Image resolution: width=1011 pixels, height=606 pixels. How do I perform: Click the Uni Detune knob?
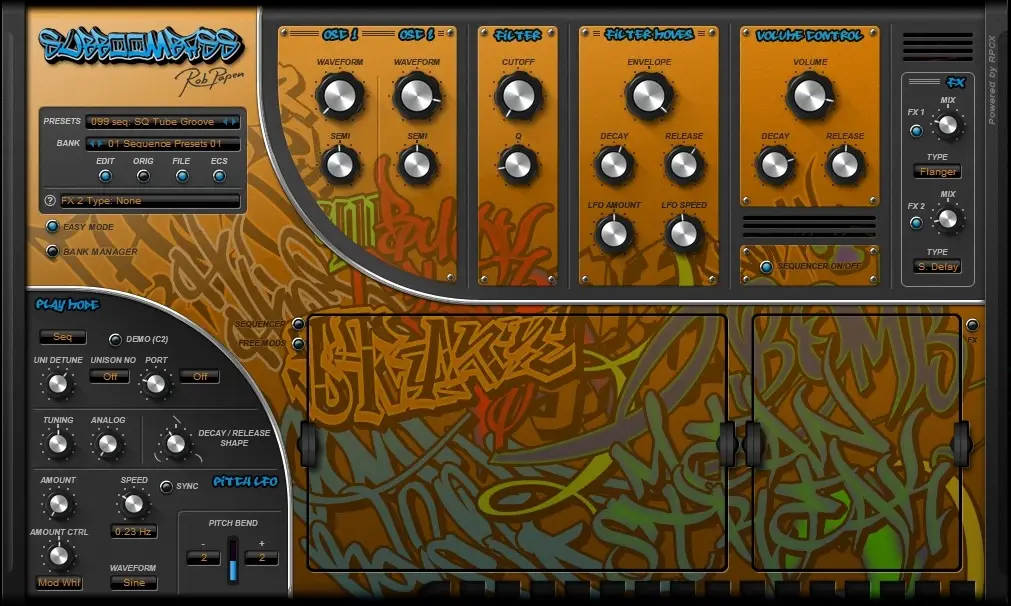click(x=57, y=384)
